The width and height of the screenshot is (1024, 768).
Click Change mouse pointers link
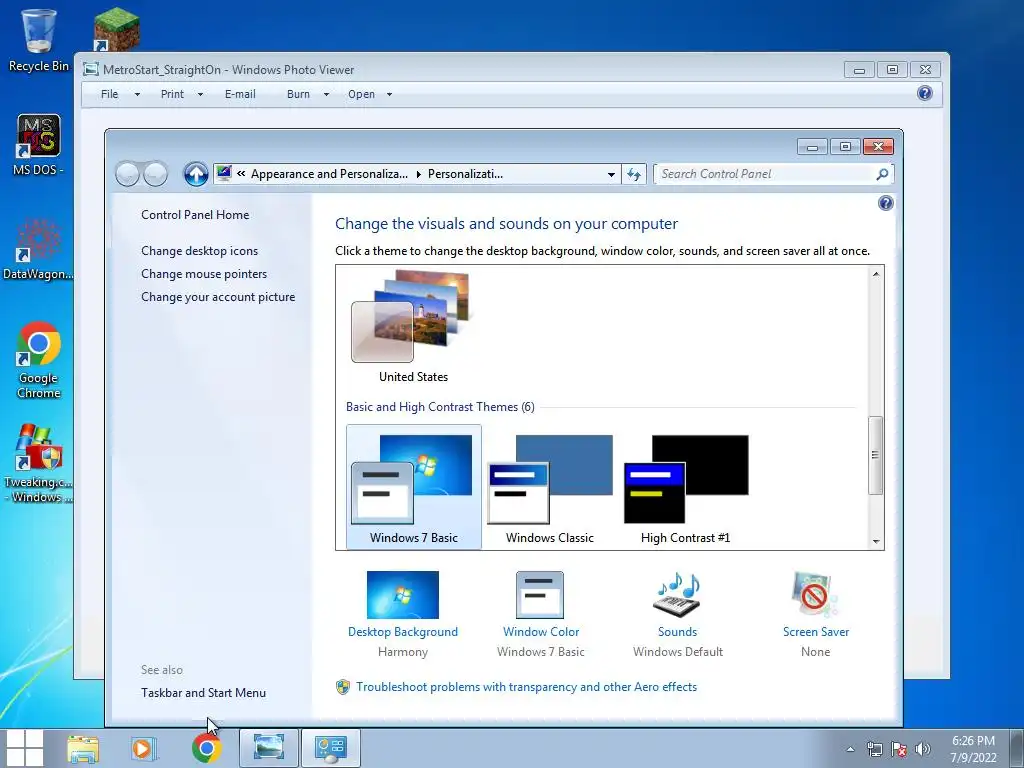[x=204, y=274]
